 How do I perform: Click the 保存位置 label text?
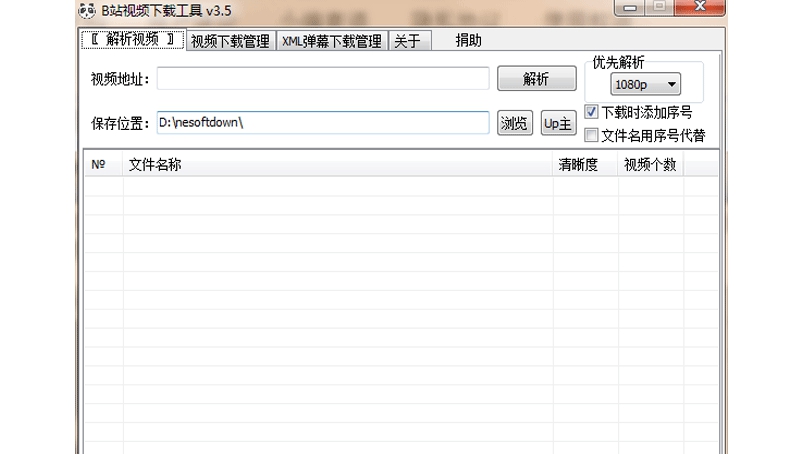[x=120, y=123]
